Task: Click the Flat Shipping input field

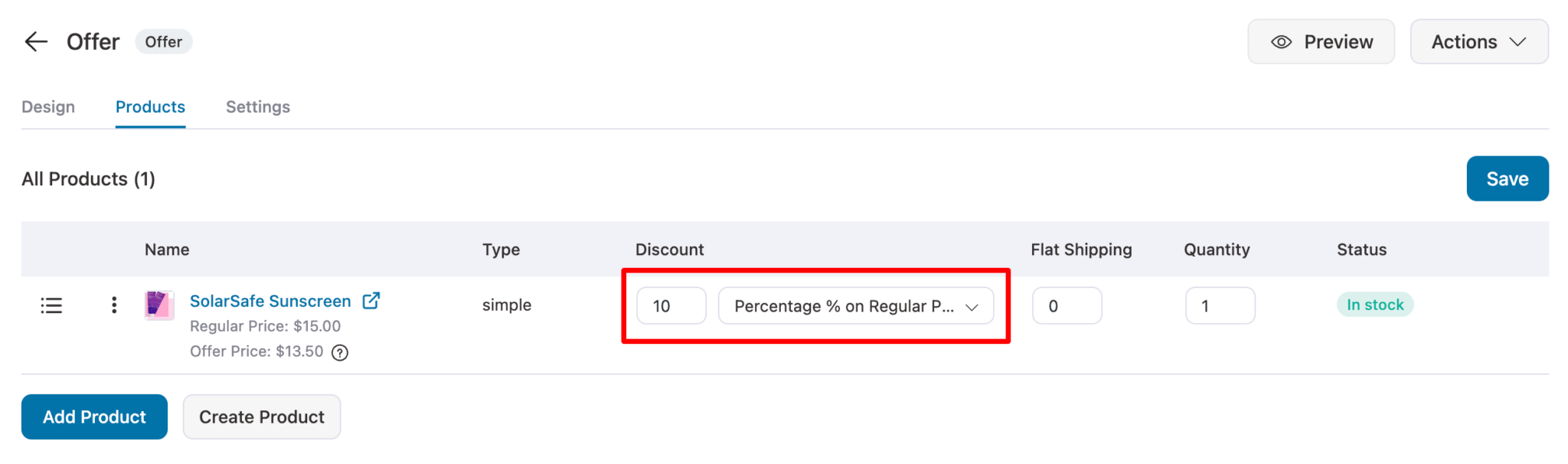Action: tap(1067, 306)
